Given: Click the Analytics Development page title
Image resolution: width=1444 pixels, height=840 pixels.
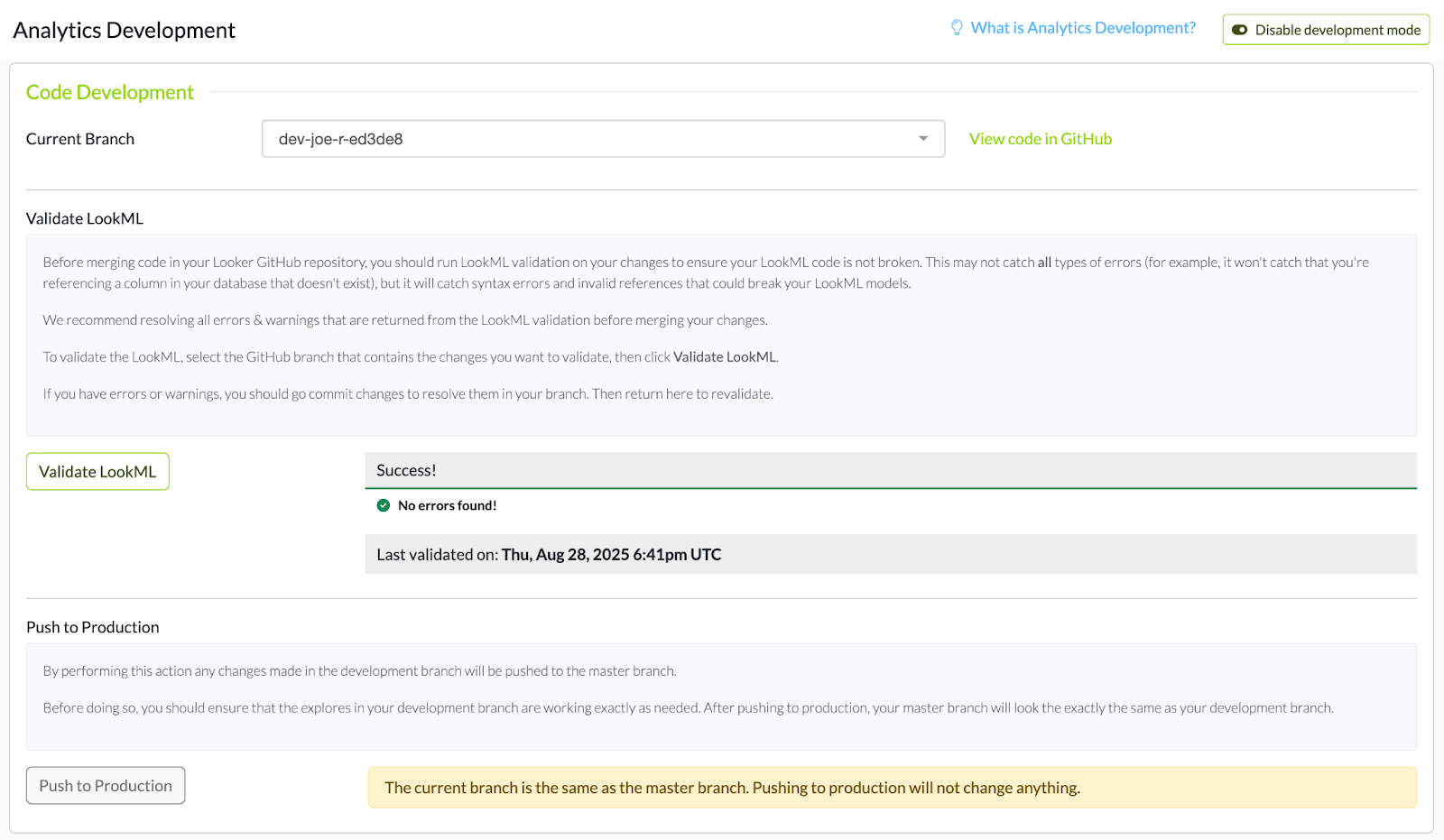Looking at the screenshot, I should (125, 31).
